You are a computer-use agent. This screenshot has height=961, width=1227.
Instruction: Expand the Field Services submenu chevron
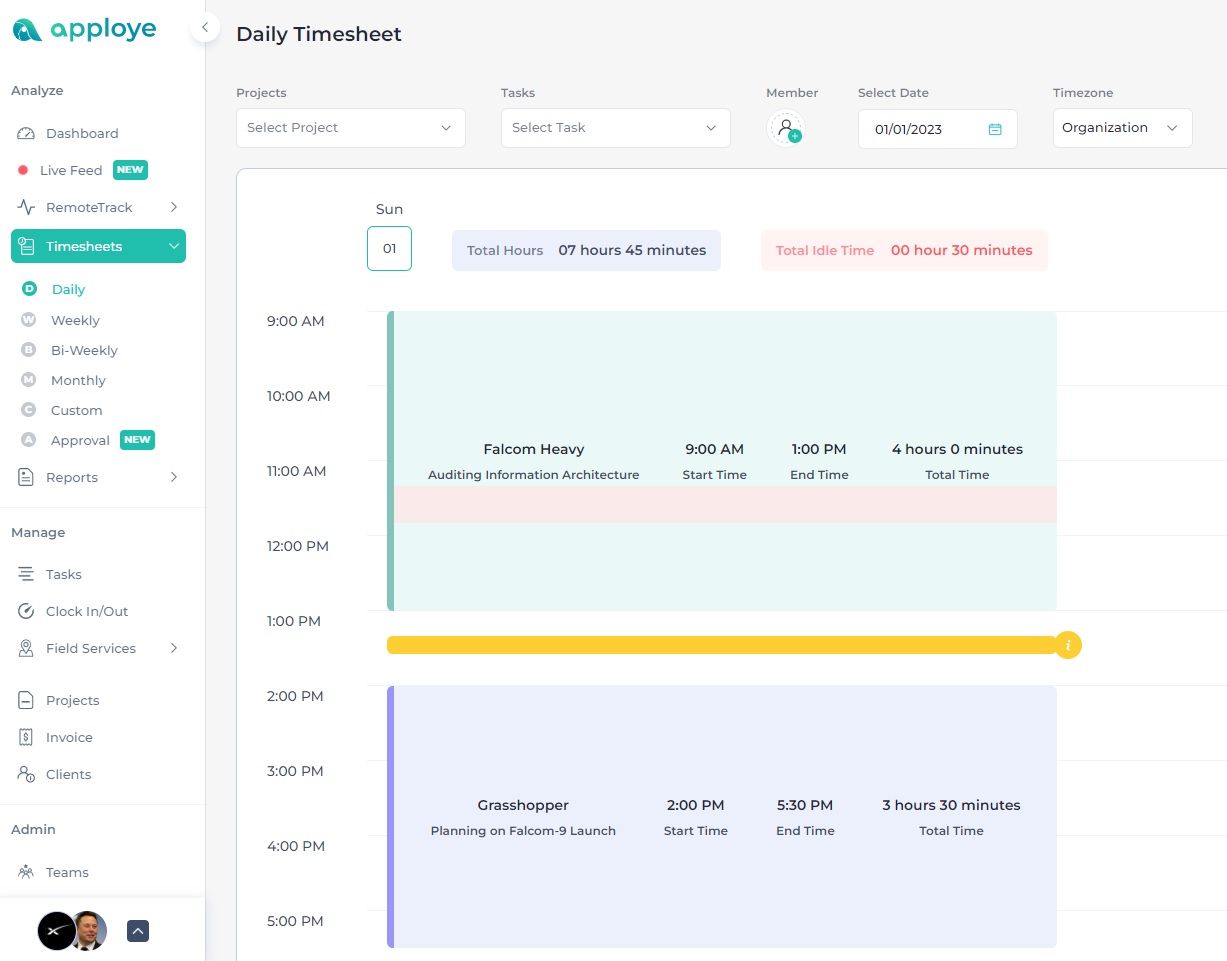[x=173, y=648]
